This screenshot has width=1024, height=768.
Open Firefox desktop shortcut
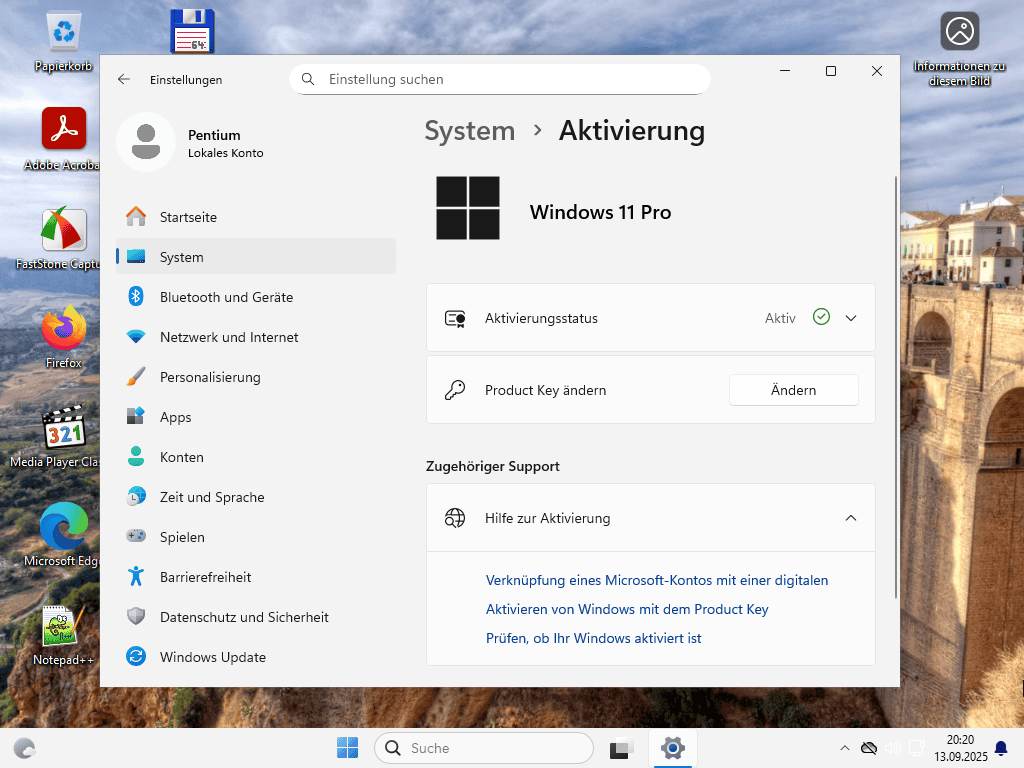coord(63,337)
